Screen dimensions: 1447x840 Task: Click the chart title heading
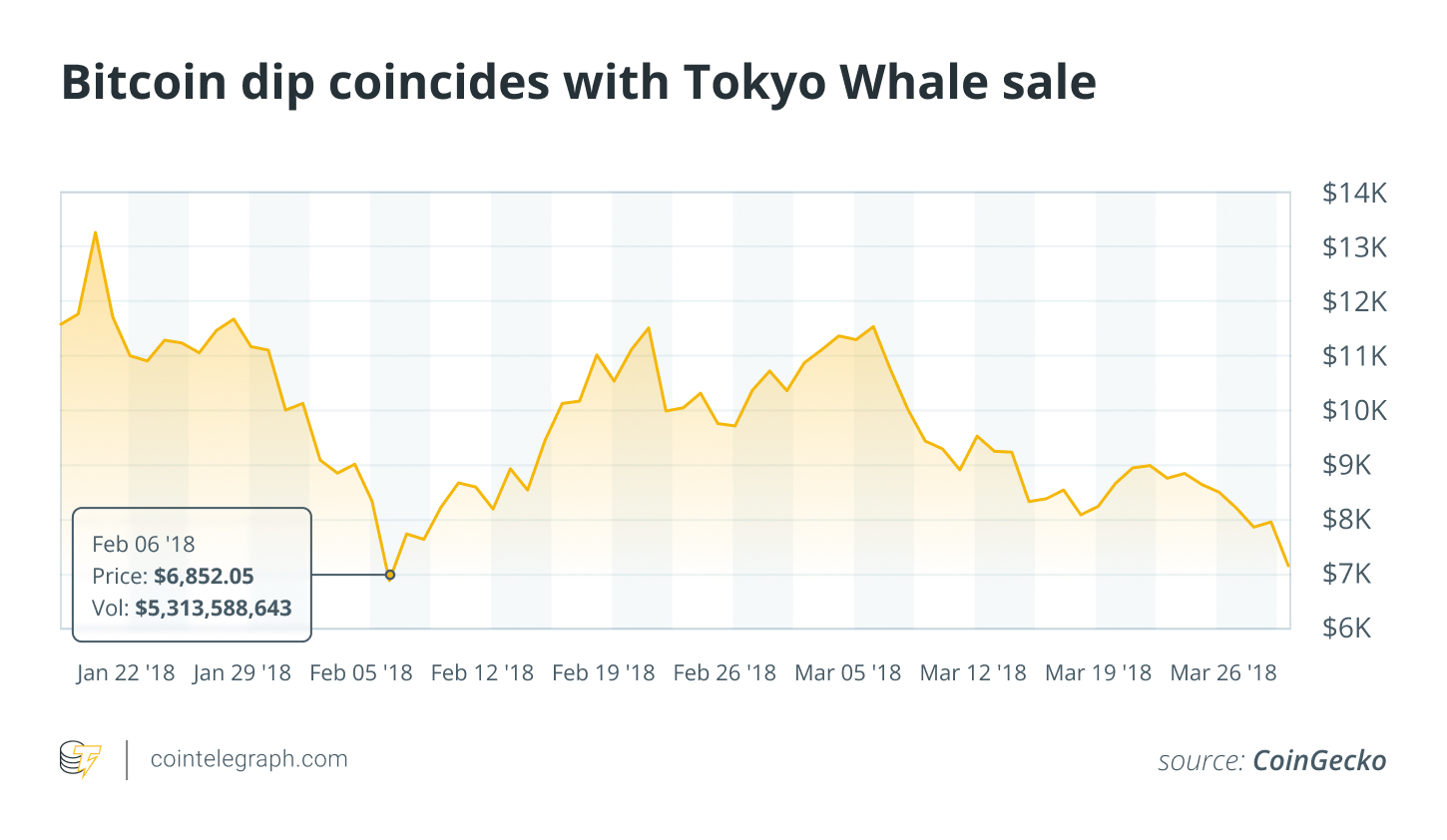[x=579, y=83]
